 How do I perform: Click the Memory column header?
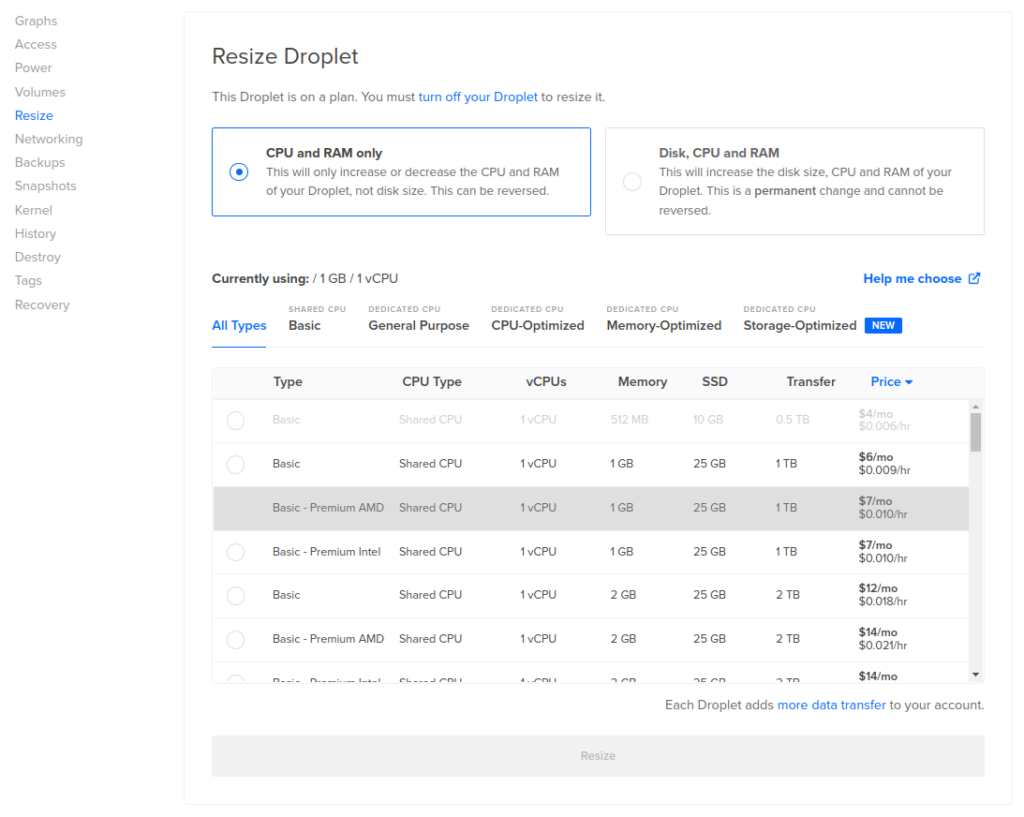(643, 382)
